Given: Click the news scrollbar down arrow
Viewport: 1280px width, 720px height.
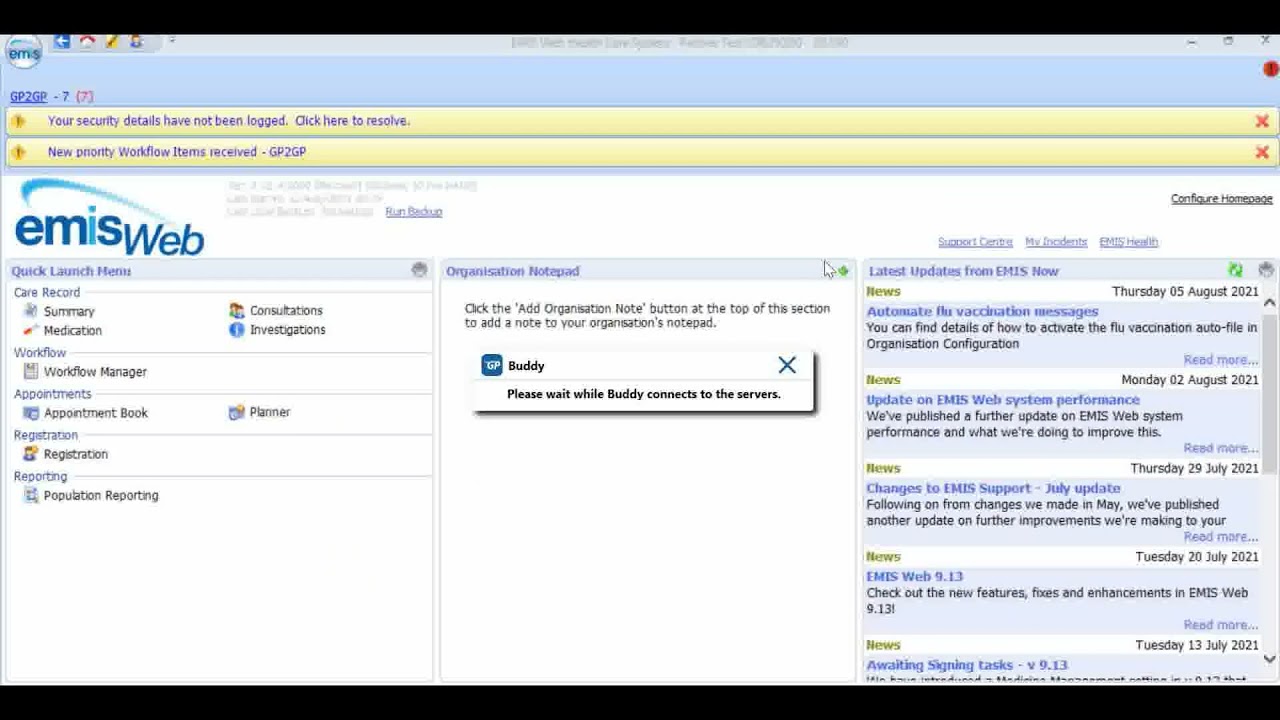Looking at the screenshot, I should [1270, 659].
